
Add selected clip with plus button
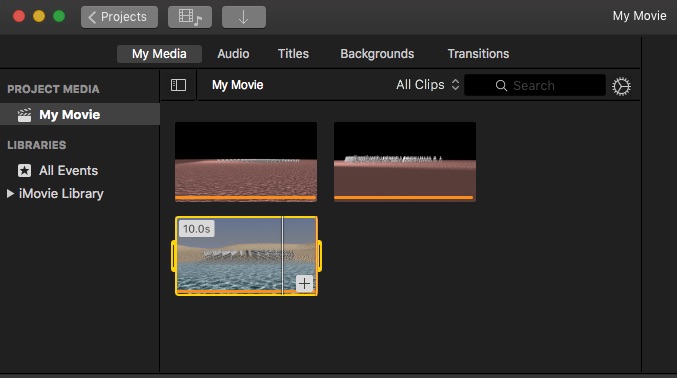tap(304, 284)
